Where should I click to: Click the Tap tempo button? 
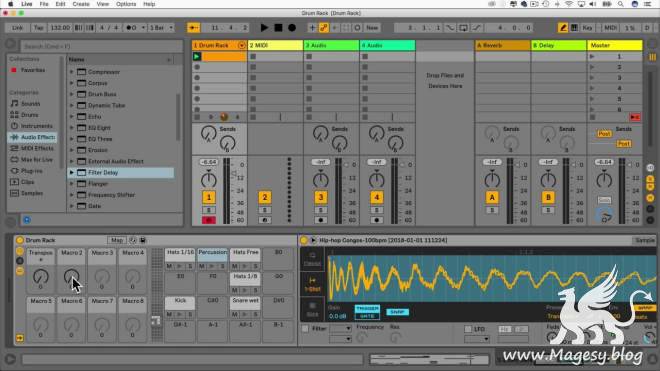[x=38, y=28]
